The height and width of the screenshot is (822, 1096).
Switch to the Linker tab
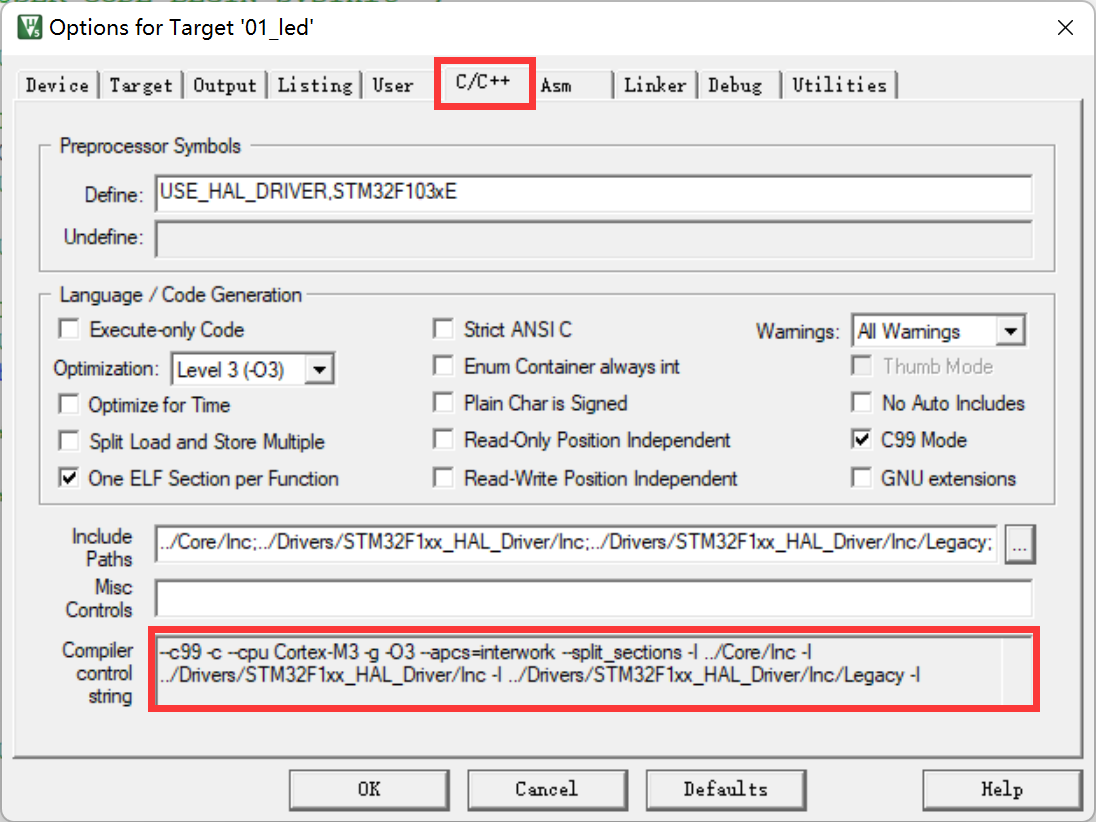pos(655,85)
